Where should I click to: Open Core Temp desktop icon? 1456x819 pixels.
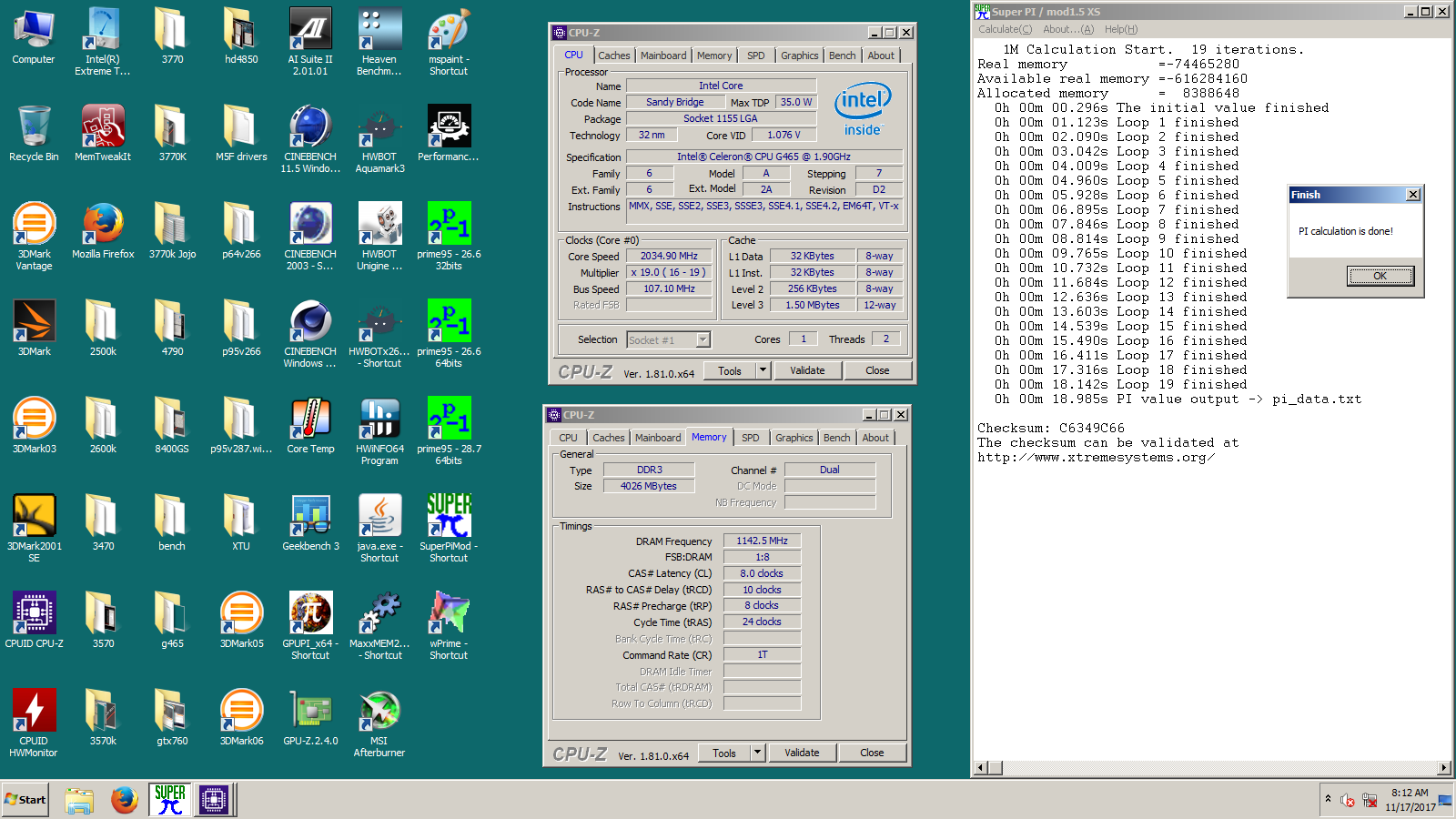point(310,425)
